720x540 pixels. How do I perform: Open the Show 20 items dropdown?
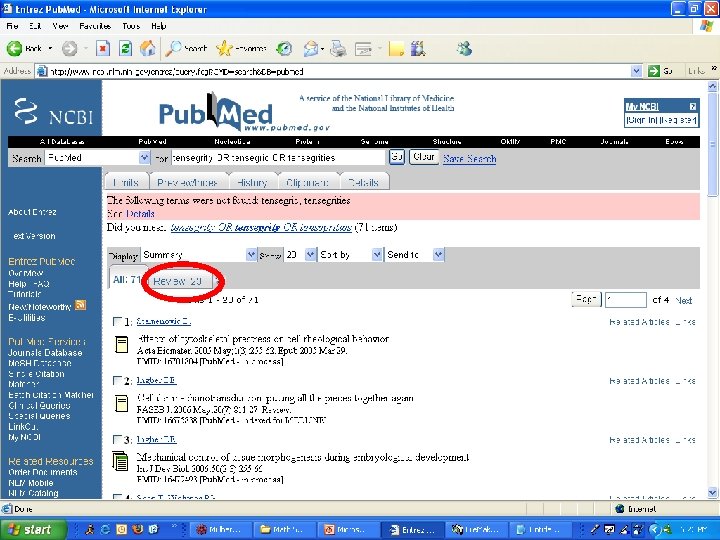(x=310, y=254)
